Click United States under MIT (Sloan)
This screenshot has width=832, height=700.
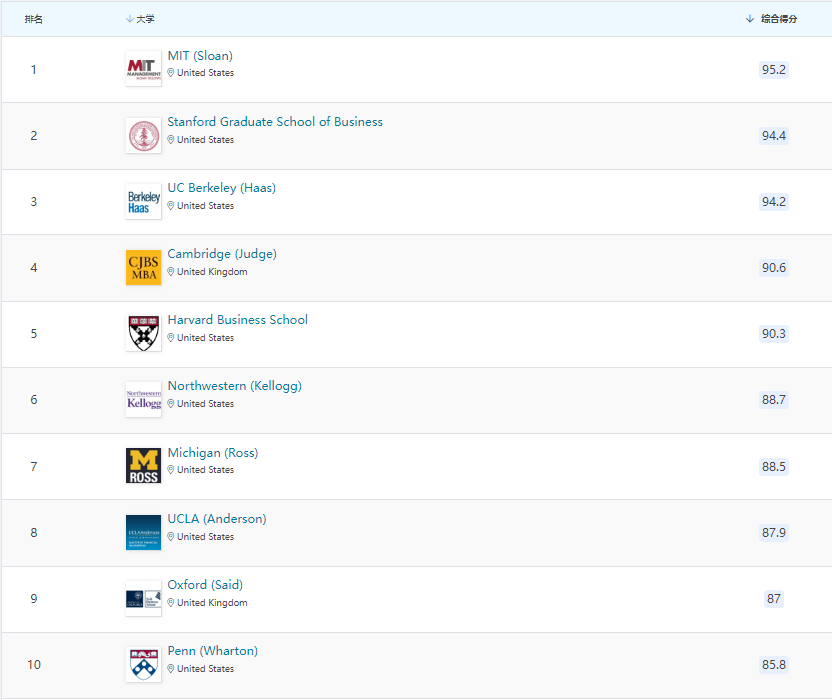[x=205, y=73]
